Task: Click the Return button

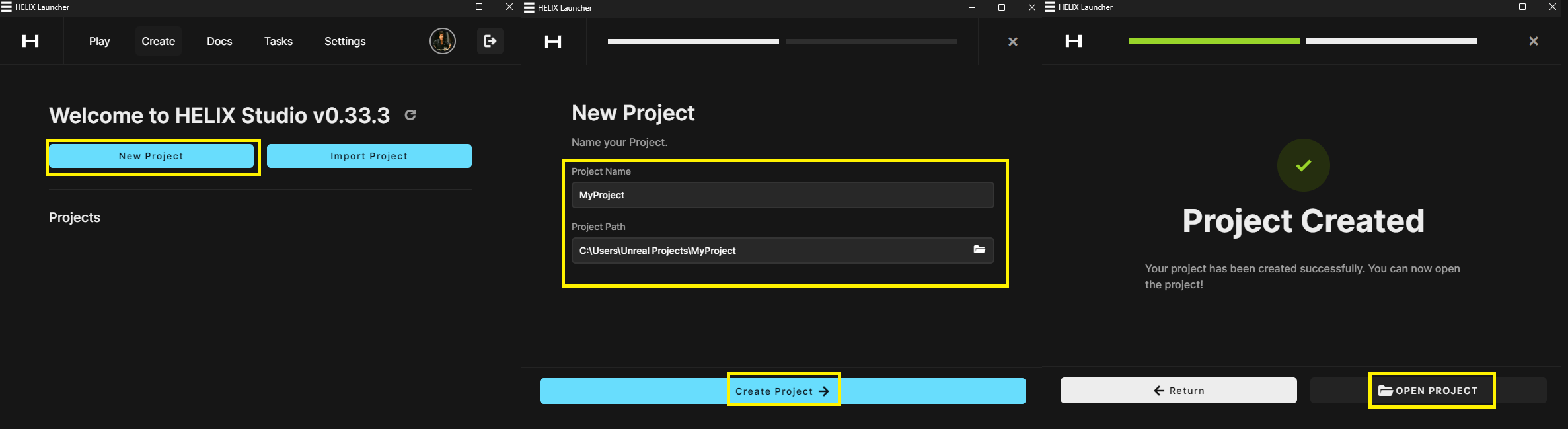Action: [x=1178, y=391]
